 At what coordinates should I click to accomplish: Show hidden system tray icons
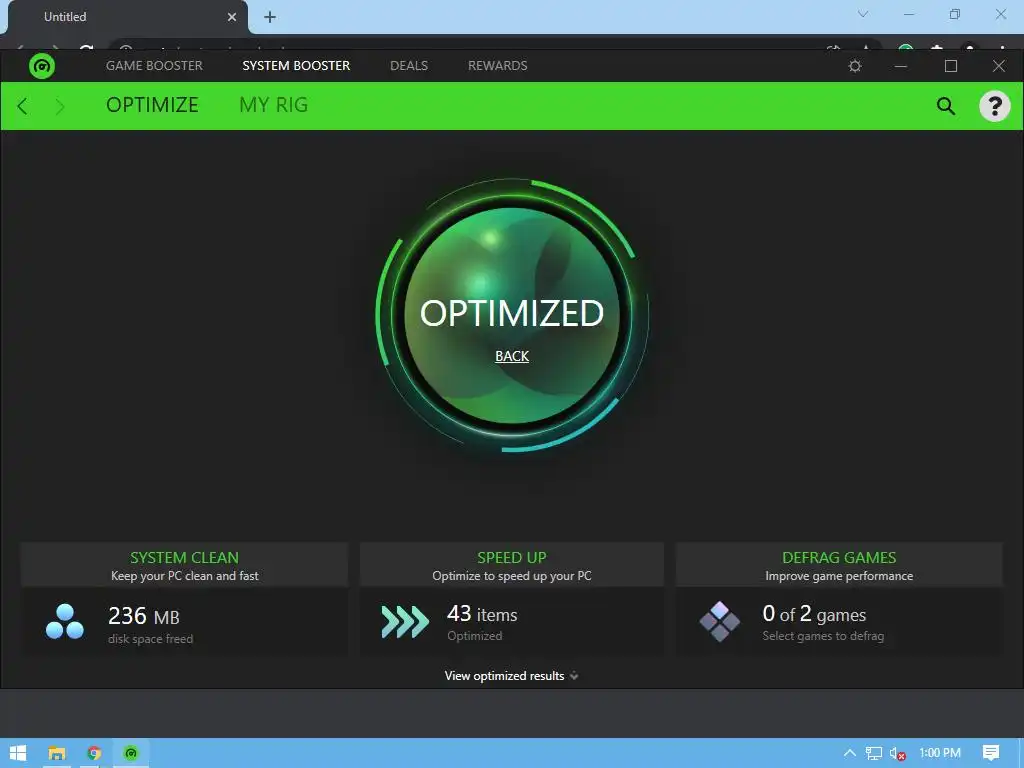tap(850, 753)
